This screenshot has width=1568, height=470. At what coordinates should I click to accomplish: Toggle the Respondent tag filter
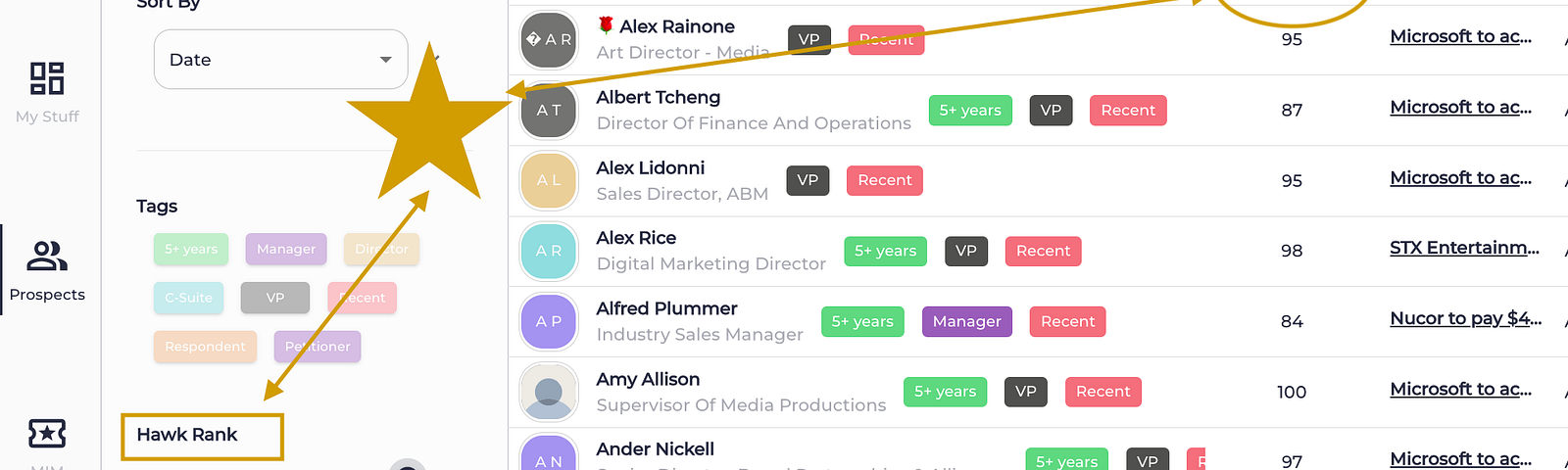tap(206, 347)
